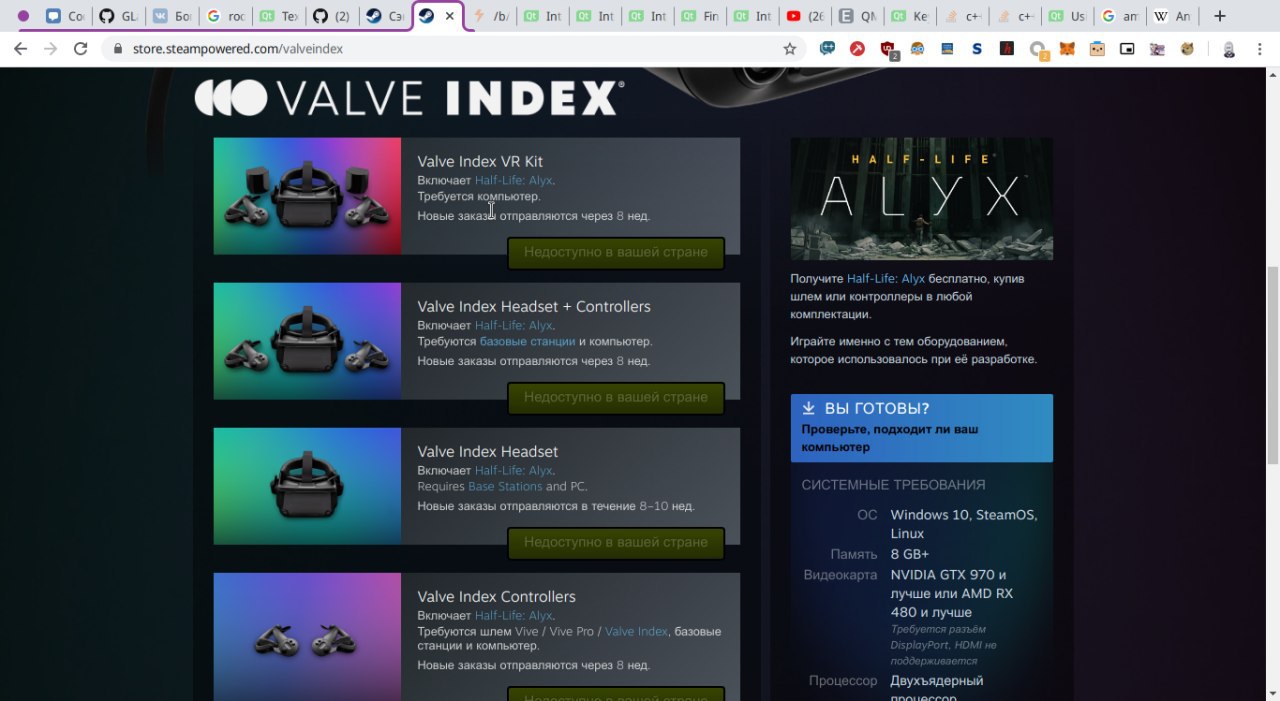Click unavailable button for Valve Index Headset
This screenshot has height=701, width=1280.
point(615,543)
